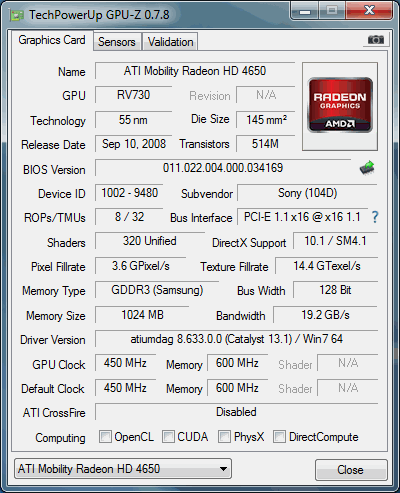This screenshot has width=400, height=493.
Task: Click the Close button
Action: 351,470
